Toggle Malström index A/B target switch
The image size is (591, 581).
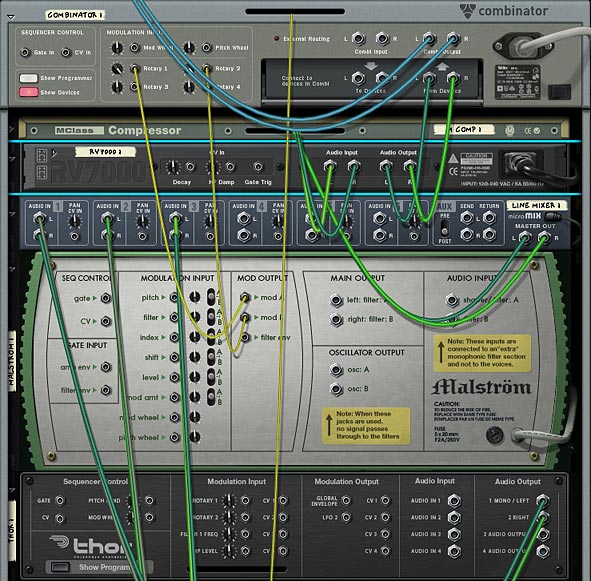pos(211,337)
